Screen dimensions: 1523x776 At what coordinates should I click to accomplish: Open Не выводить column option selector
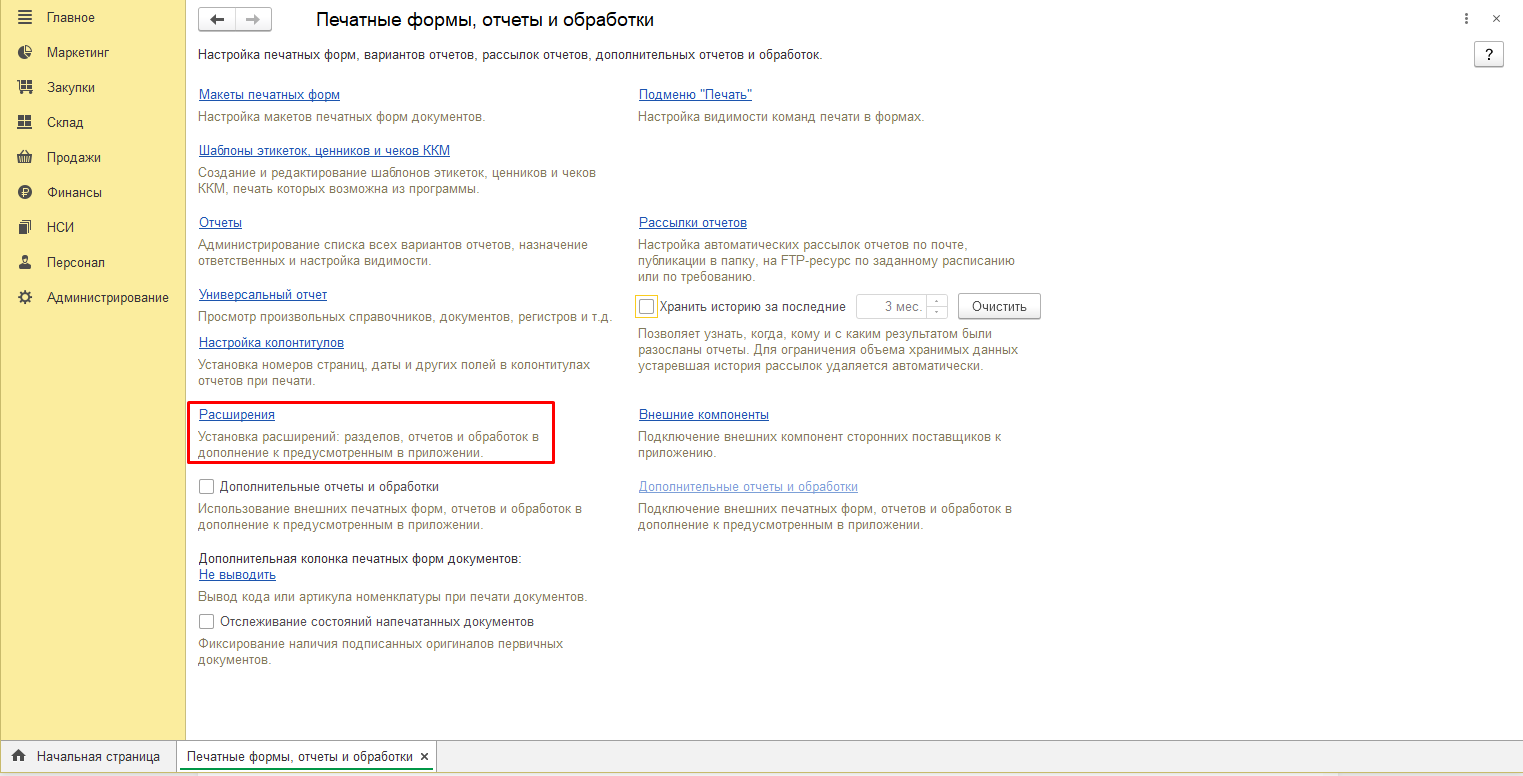pos(237,575)
